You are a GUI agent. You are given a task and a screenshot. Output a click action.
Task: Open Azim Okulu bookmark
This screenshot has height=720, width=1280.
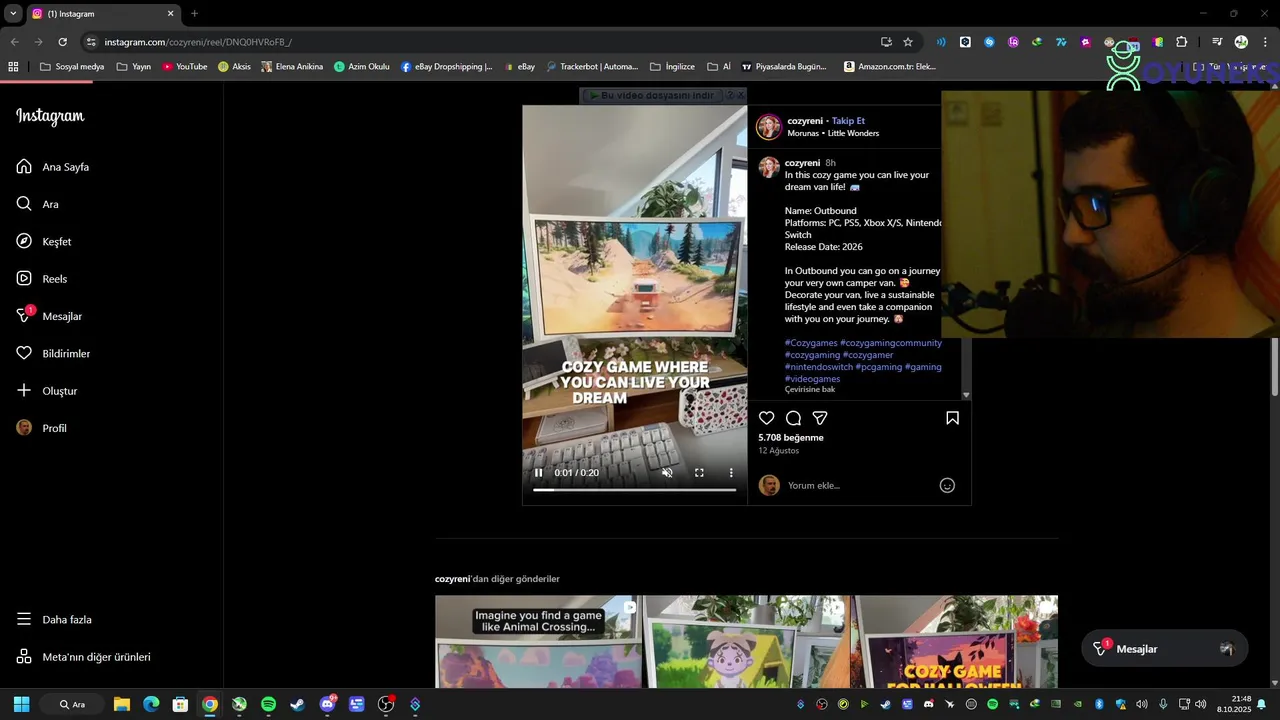pos(362,67)
